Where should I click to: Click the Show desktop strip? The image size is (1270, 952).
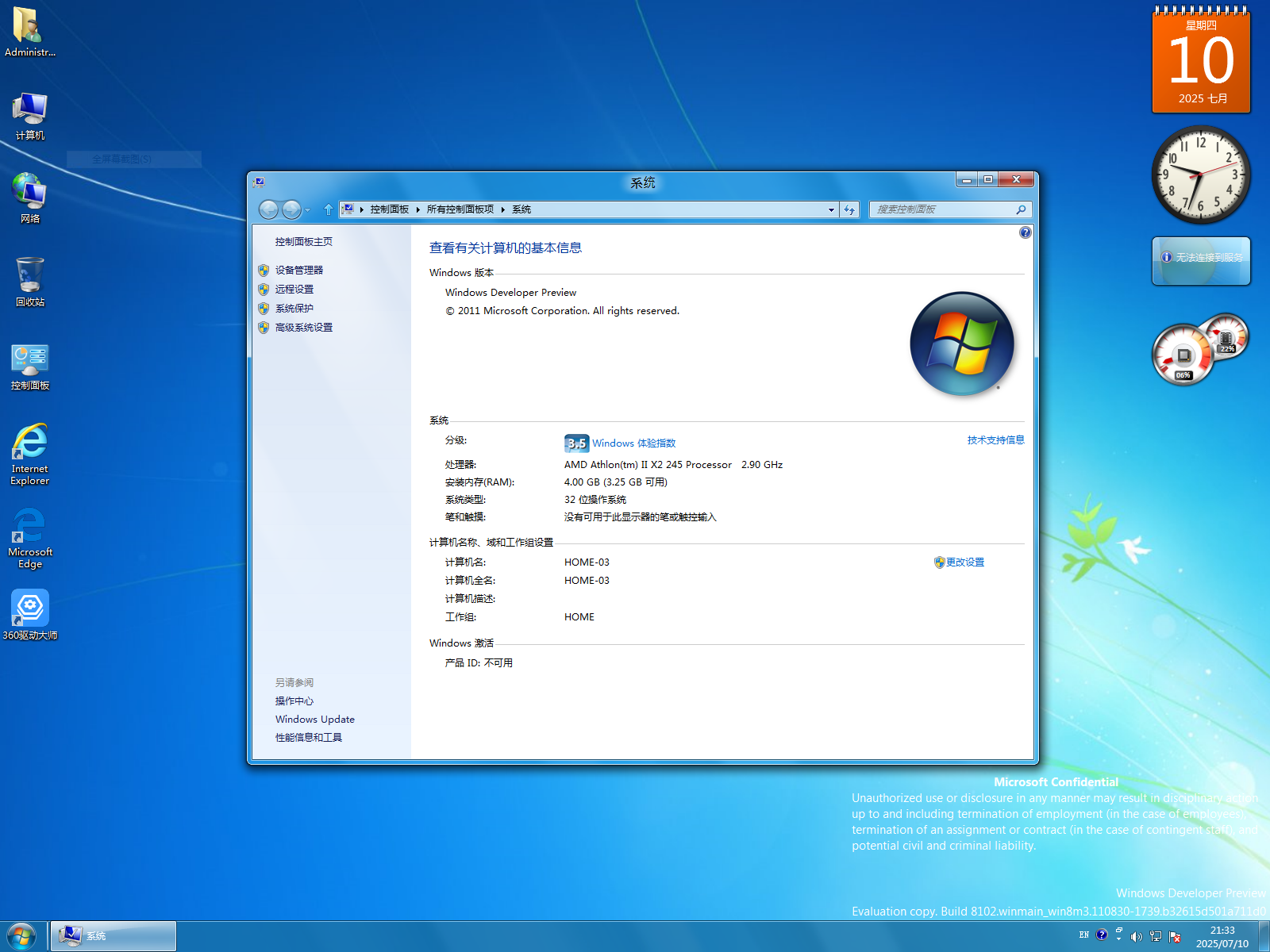(1264, 936)
